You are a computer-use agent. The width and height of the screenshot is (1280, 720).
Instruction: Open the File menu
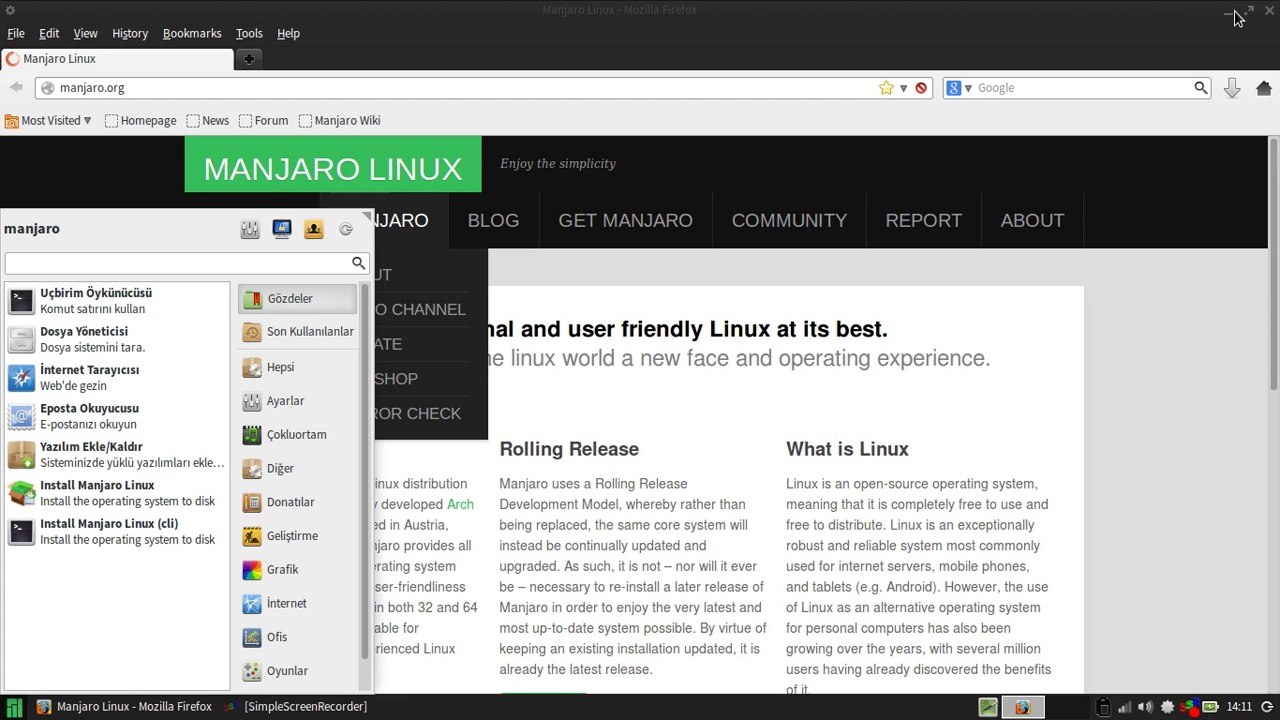[x=16, y=33]
